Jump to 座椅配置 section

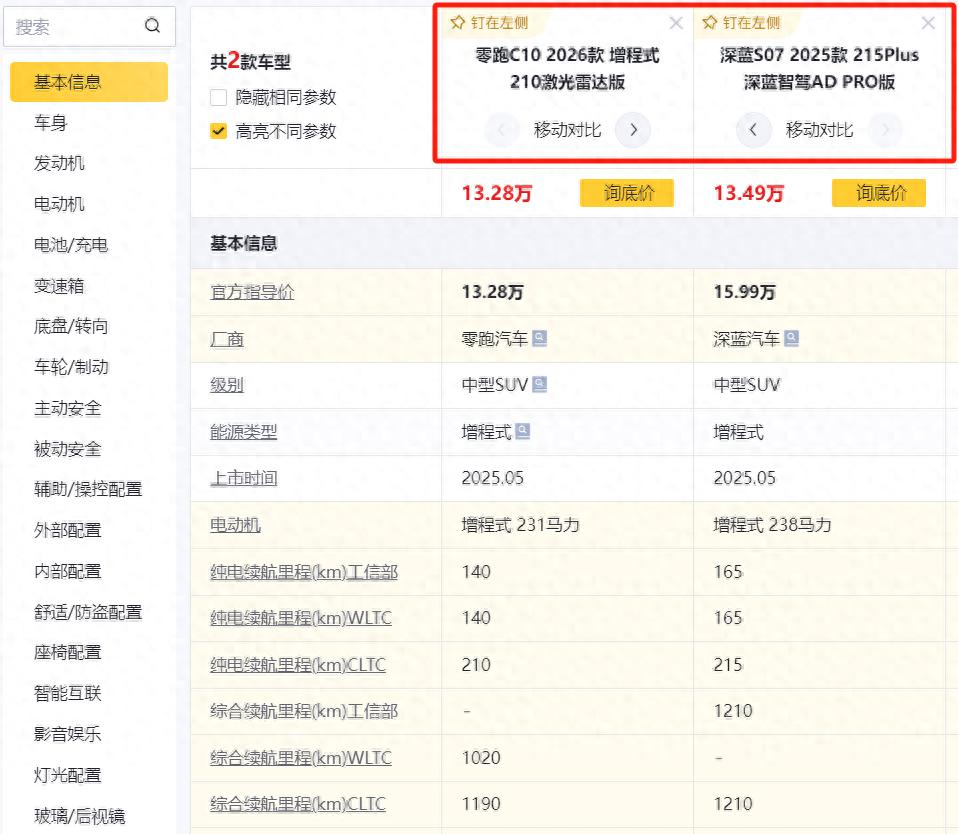68,653
